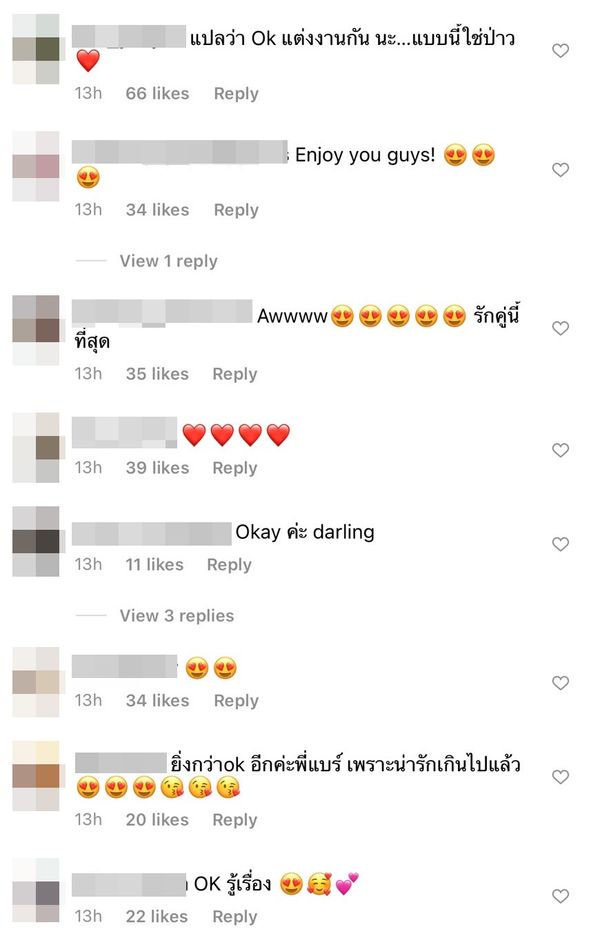This screenshot has width=600, height=943.
Task: Like the 'Awwww' comment with heart icon
Action: click(x=560, y=328)
